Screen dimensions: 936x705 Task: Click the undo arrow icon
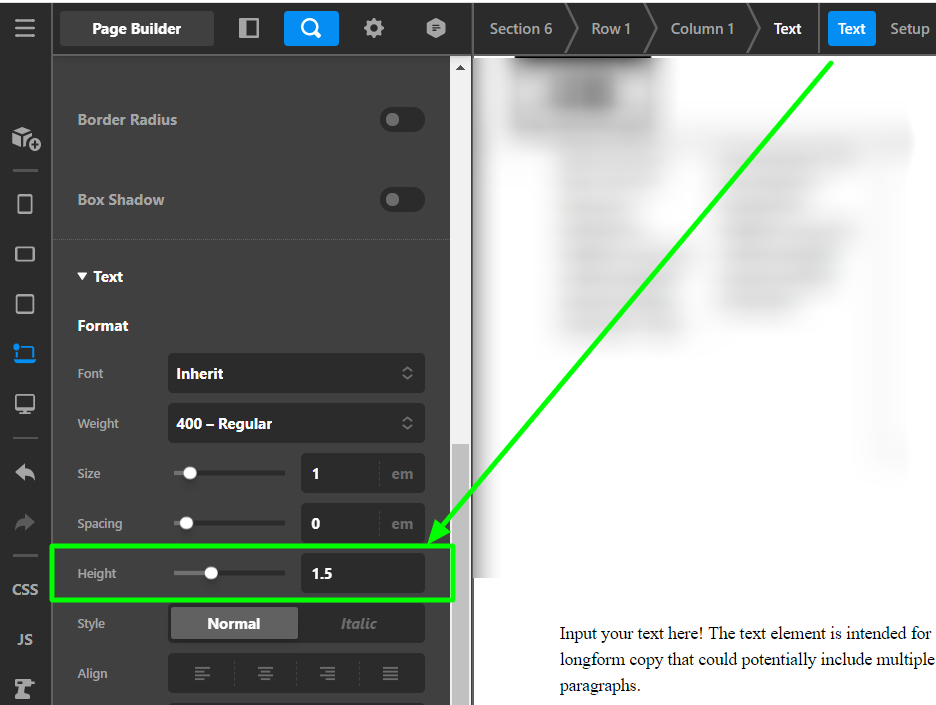click(25, 473)
